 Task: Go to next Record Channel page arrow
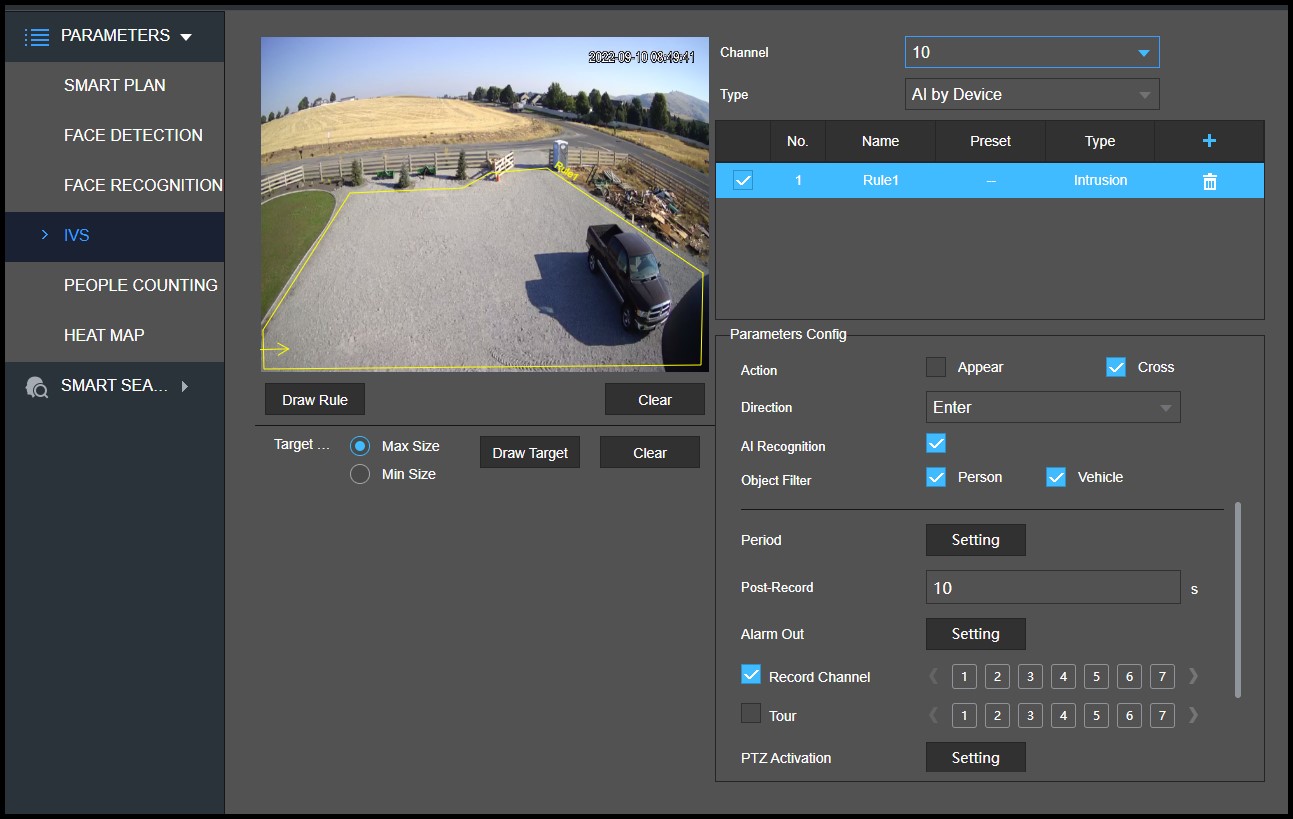point(1193,676)
